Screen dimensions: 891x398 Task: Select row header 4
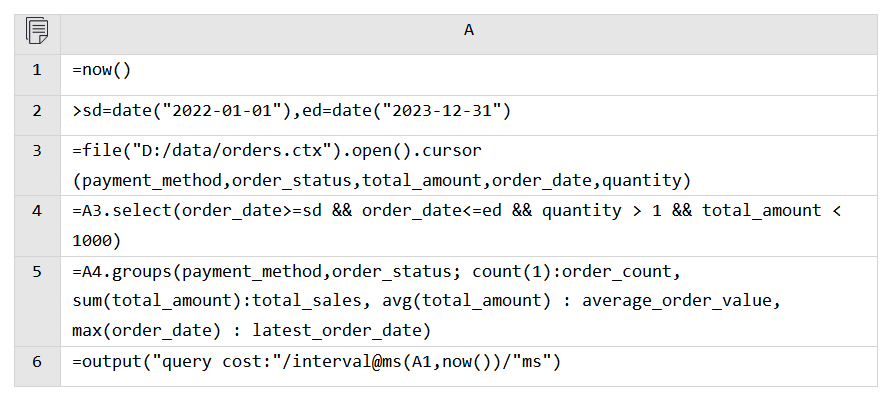point(37,226)
